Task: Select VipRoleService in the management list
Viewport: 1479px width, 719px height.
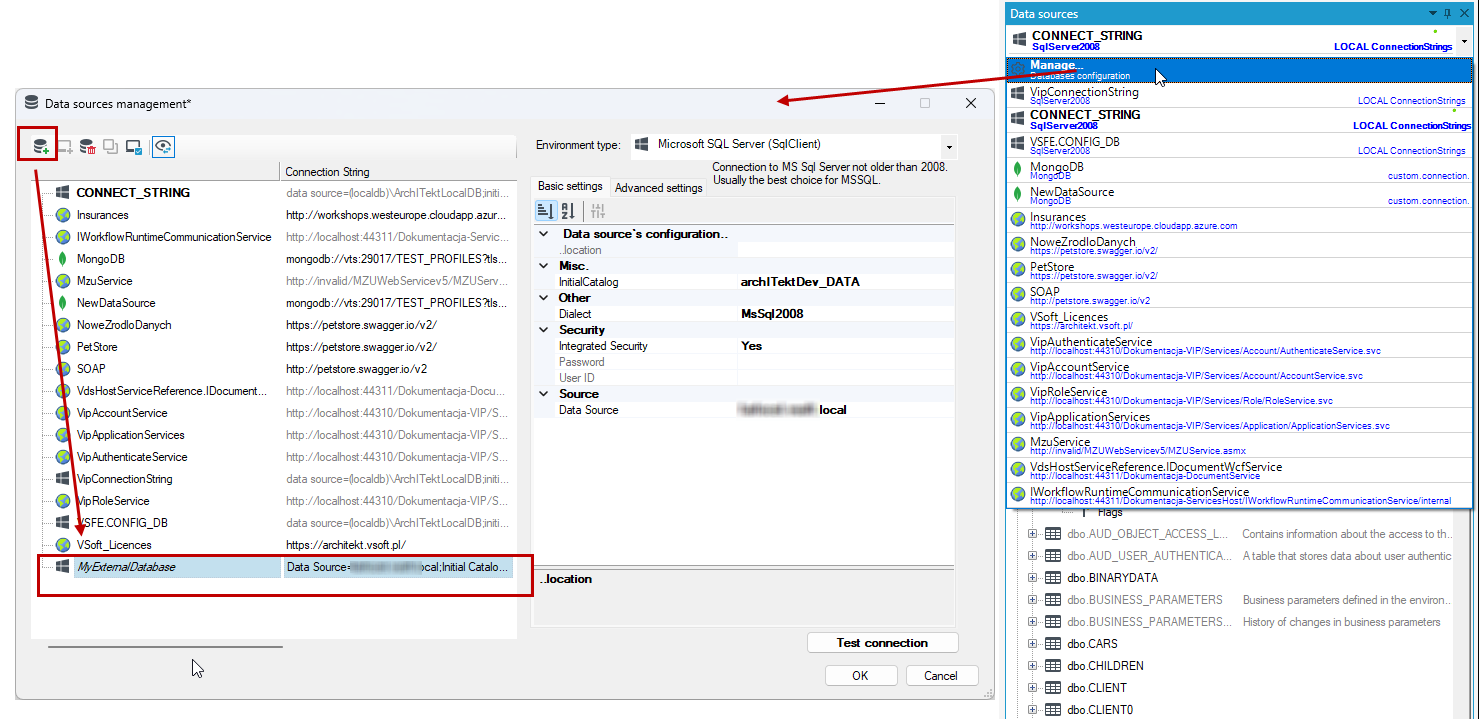Action: 113,501
